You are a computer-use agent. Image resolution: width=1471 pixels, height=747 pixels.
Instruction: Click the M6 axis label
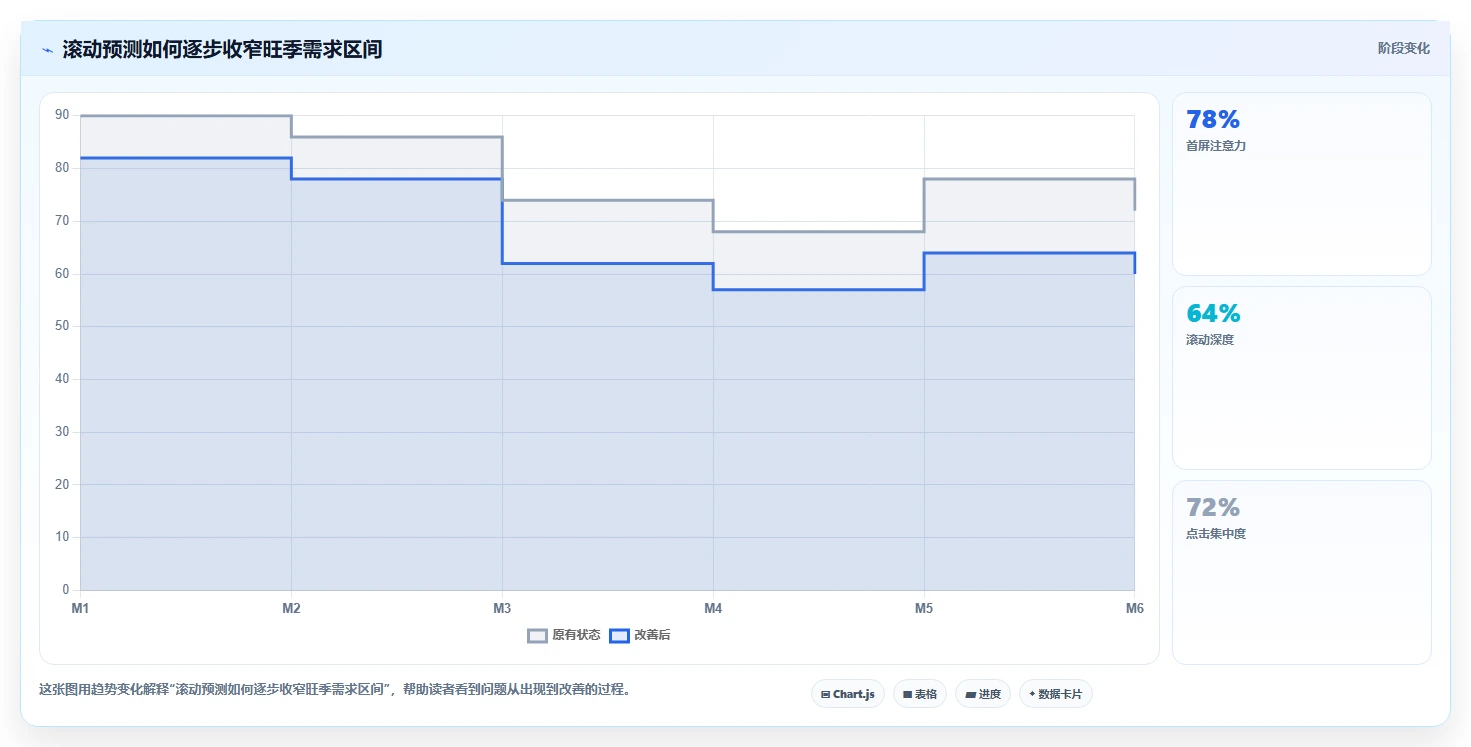click(x=1135, y=608)
